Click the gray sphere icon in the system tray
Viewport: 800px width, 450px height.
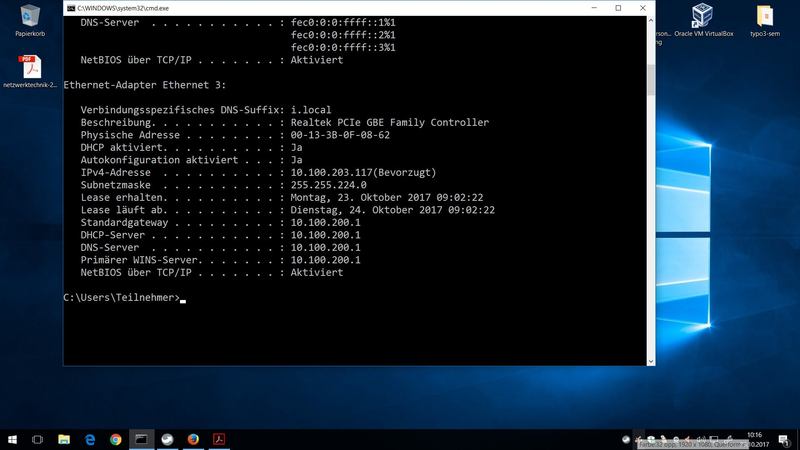tap(626, 439)
